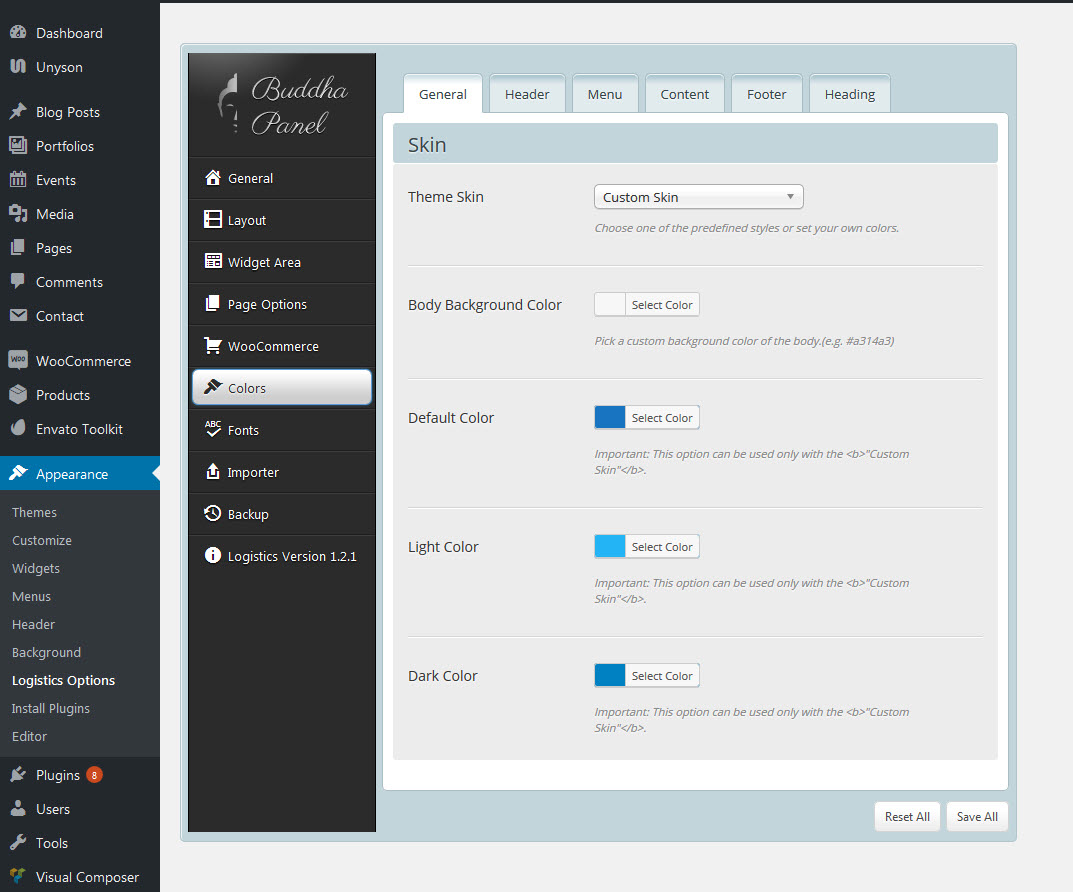Viewport: 1073px width, 892px height.
Task: Click the Importer upload icon
Action: 213,471
